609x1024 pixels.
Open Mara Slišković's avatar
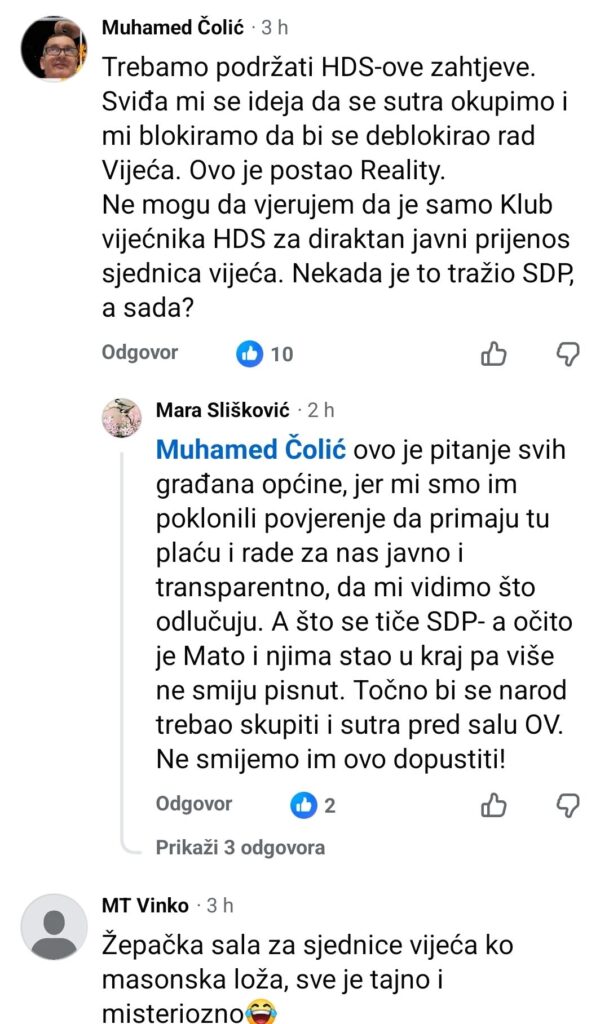pyautogui.click(x=121, y=417)
